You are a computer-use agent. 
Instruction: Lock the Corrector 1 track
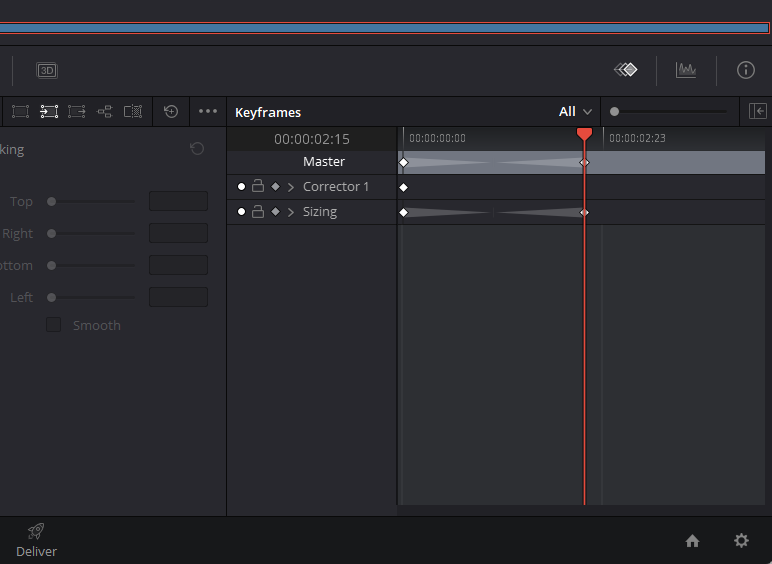coord(257,186)
